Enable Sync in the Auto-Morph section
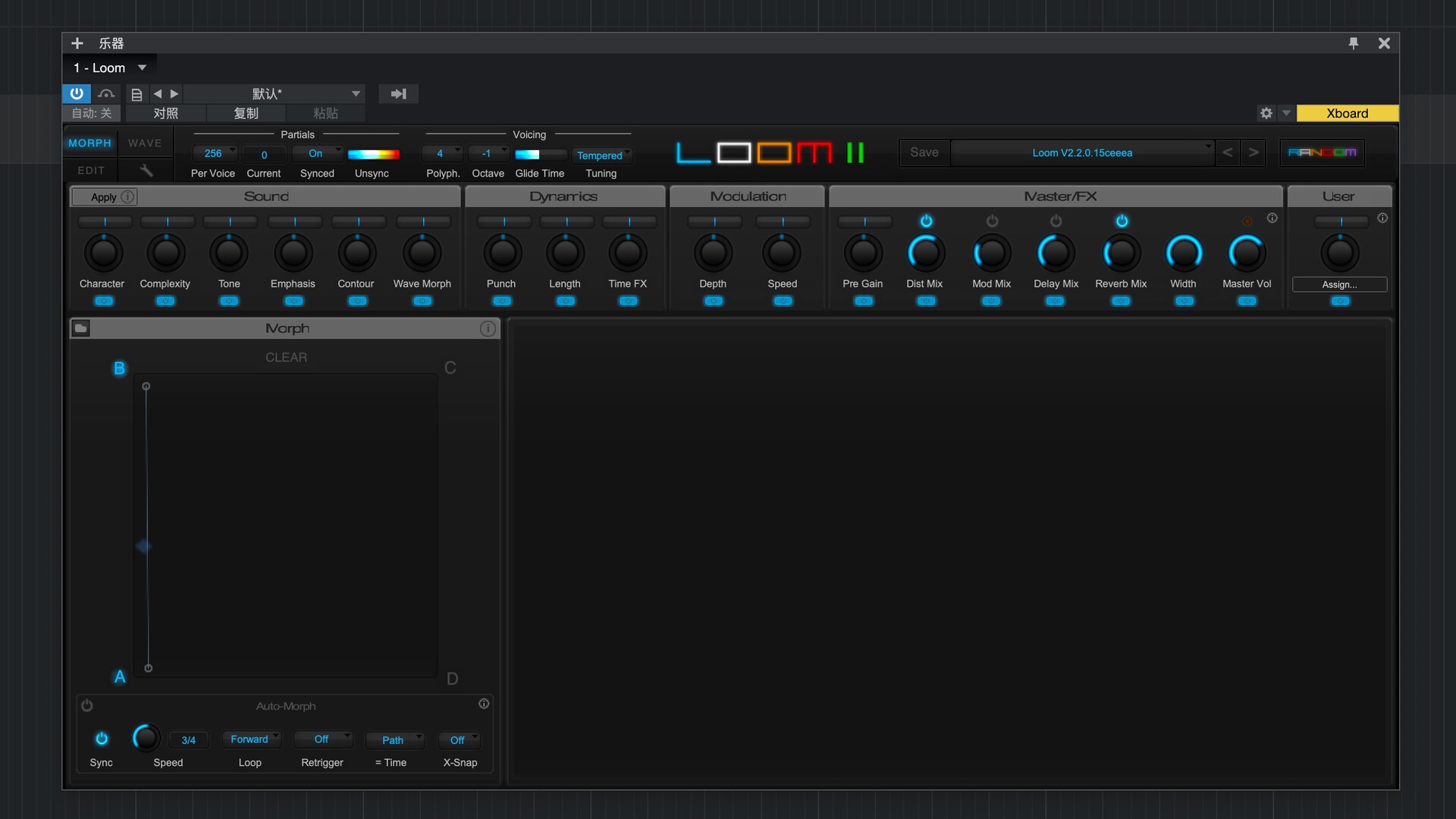The image size is (1456, 819). (x=101, y=738)
